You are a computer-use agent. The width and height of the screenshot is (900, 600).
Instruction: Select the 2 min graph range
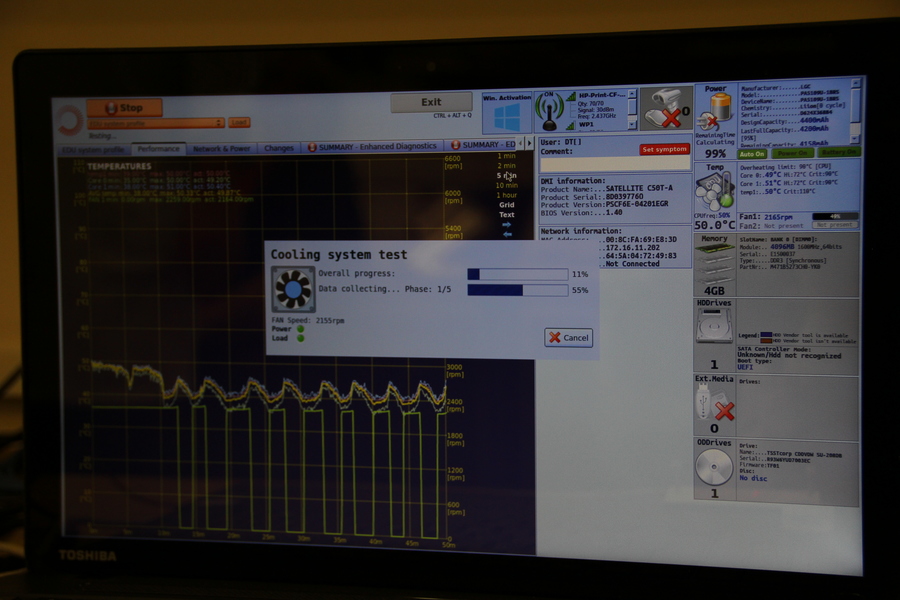[507, 166]
